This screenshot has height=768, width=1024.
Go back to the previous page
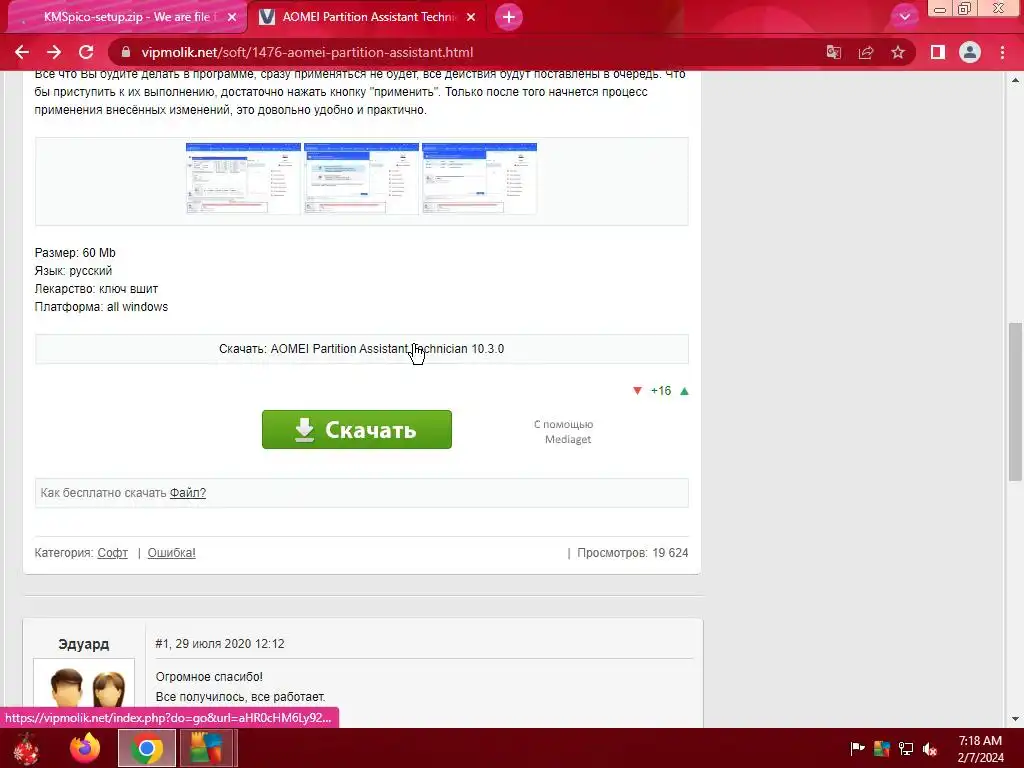[x=22, y=52]
